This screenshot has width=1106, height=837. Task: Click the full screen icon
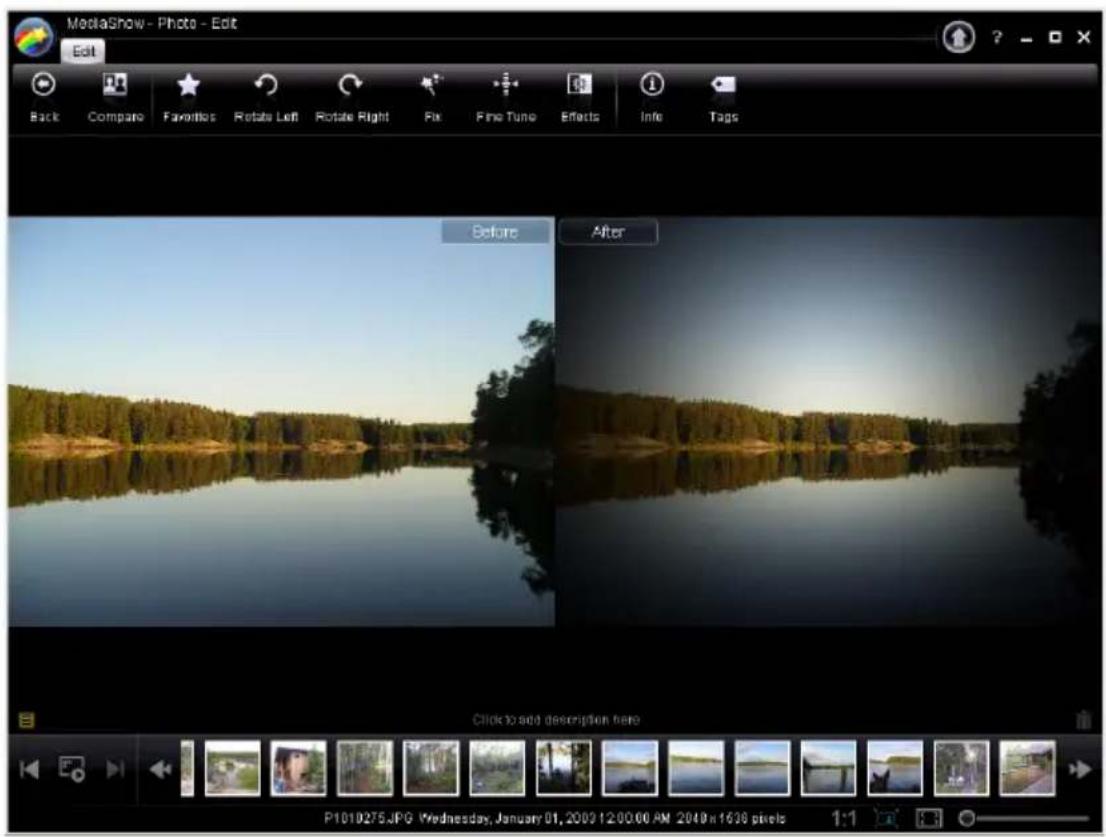928,819
